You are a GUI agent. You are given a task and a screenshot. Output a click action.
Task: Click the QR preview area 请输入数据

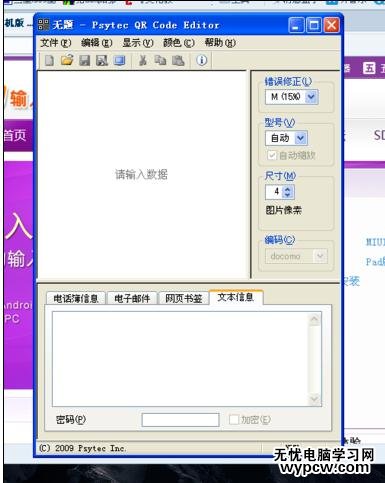[141, 174]
